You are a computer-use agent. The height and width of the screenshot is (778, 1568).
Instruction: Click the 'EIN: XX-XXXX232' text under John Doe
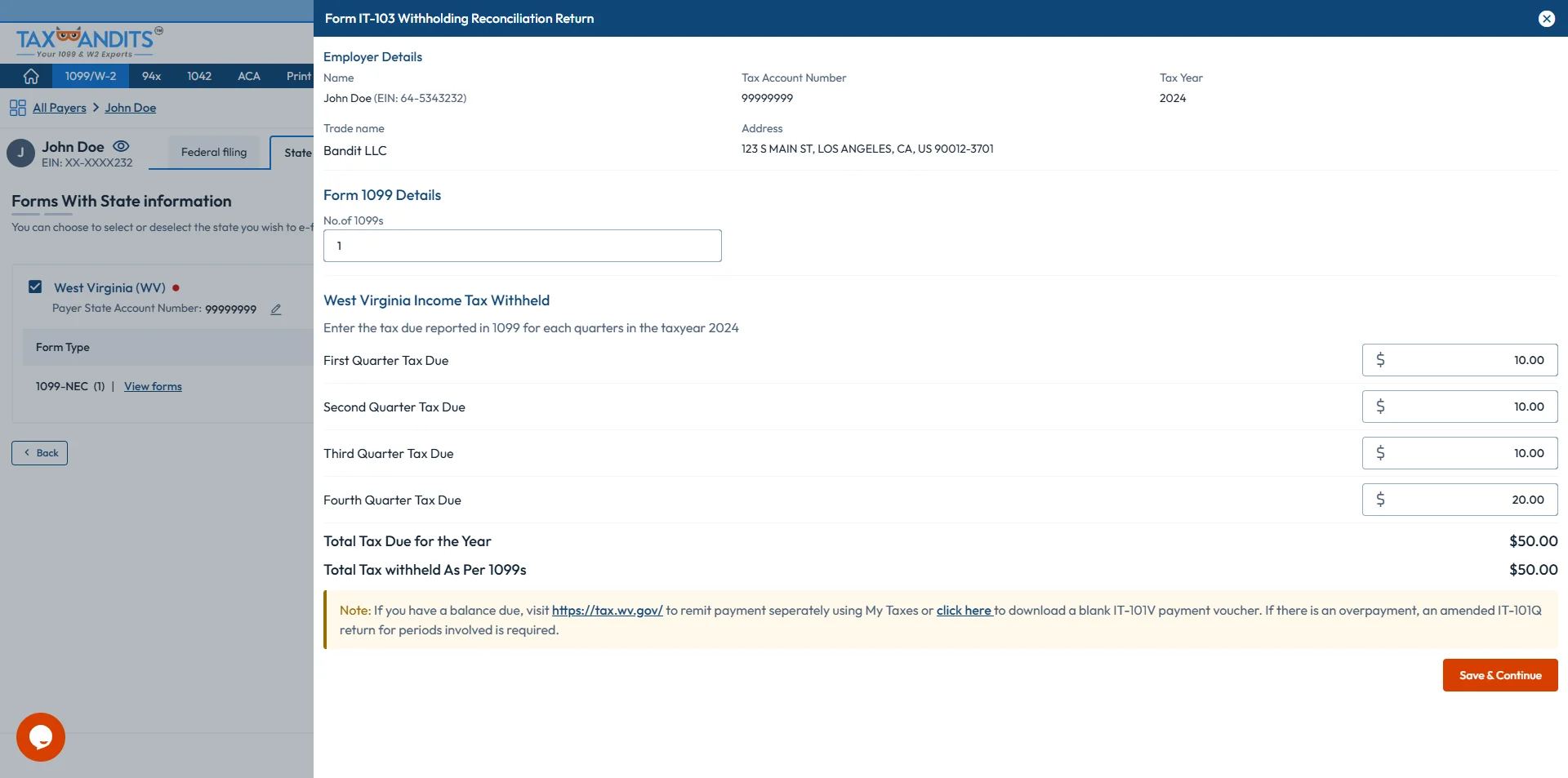[x=87, y=162]
